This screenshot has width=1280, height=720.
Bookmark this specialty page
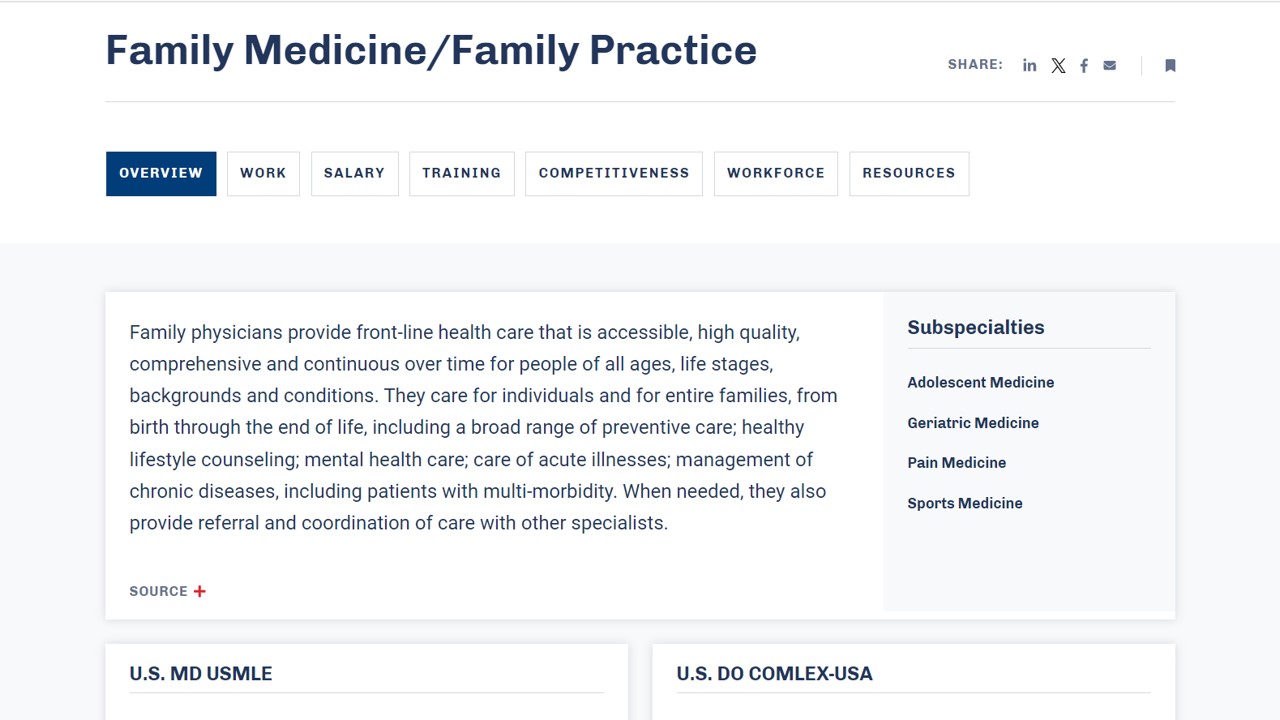coord(1170,66)
